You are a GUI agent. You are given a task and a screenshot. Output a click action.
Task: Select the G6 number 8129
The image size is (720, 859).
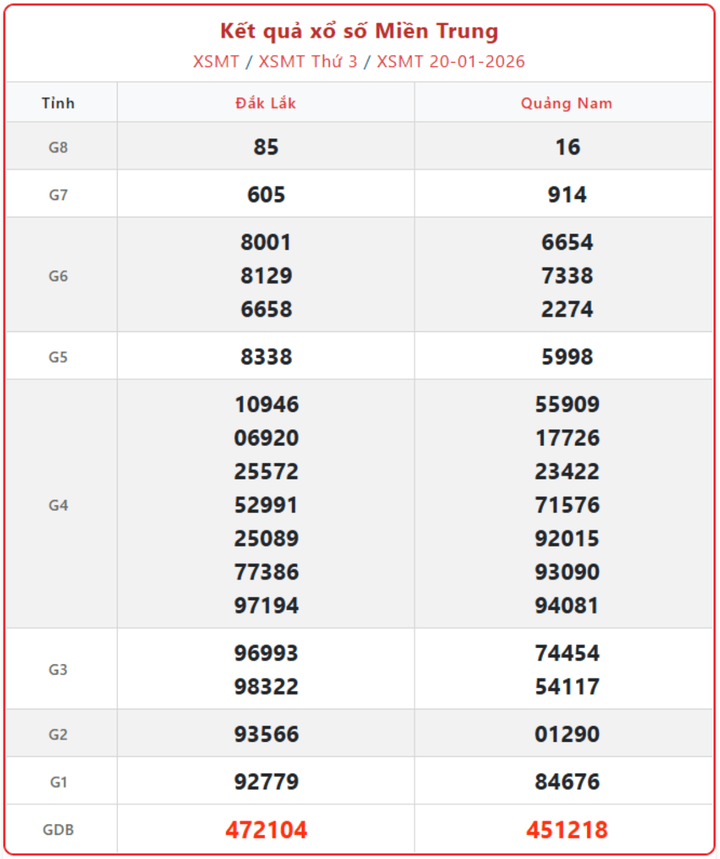266,276
